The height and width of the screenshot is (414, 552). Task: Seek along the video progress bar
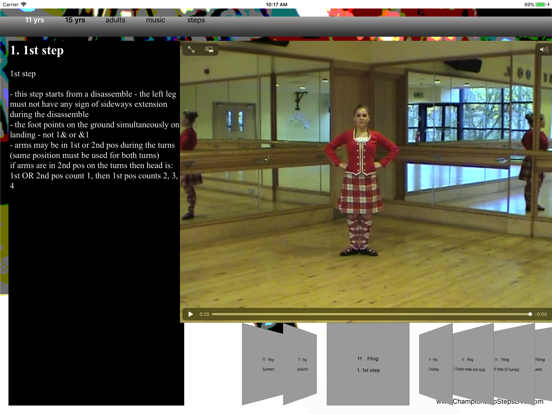(371, 314)
